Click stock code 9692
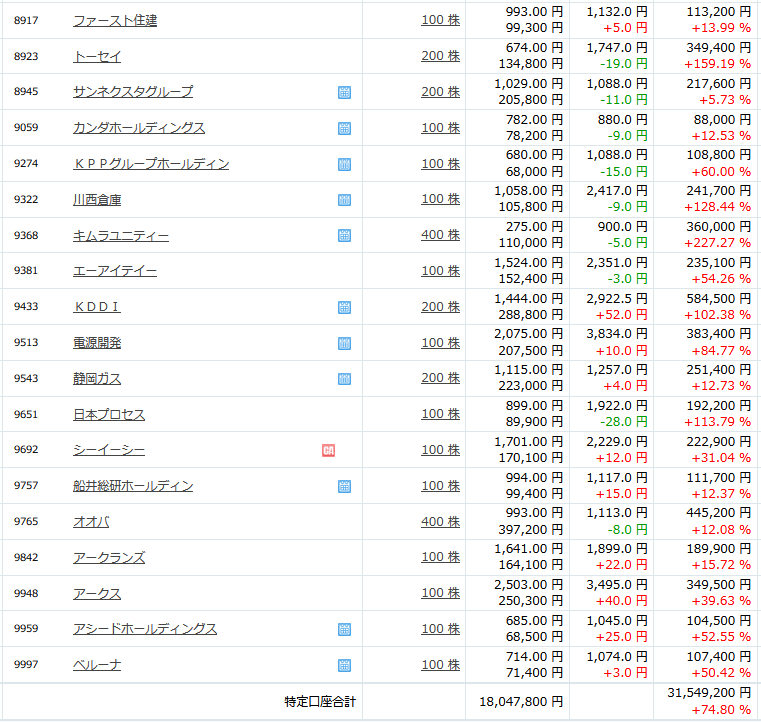This screenshot has height=722, width=761. tap(26, 449)
